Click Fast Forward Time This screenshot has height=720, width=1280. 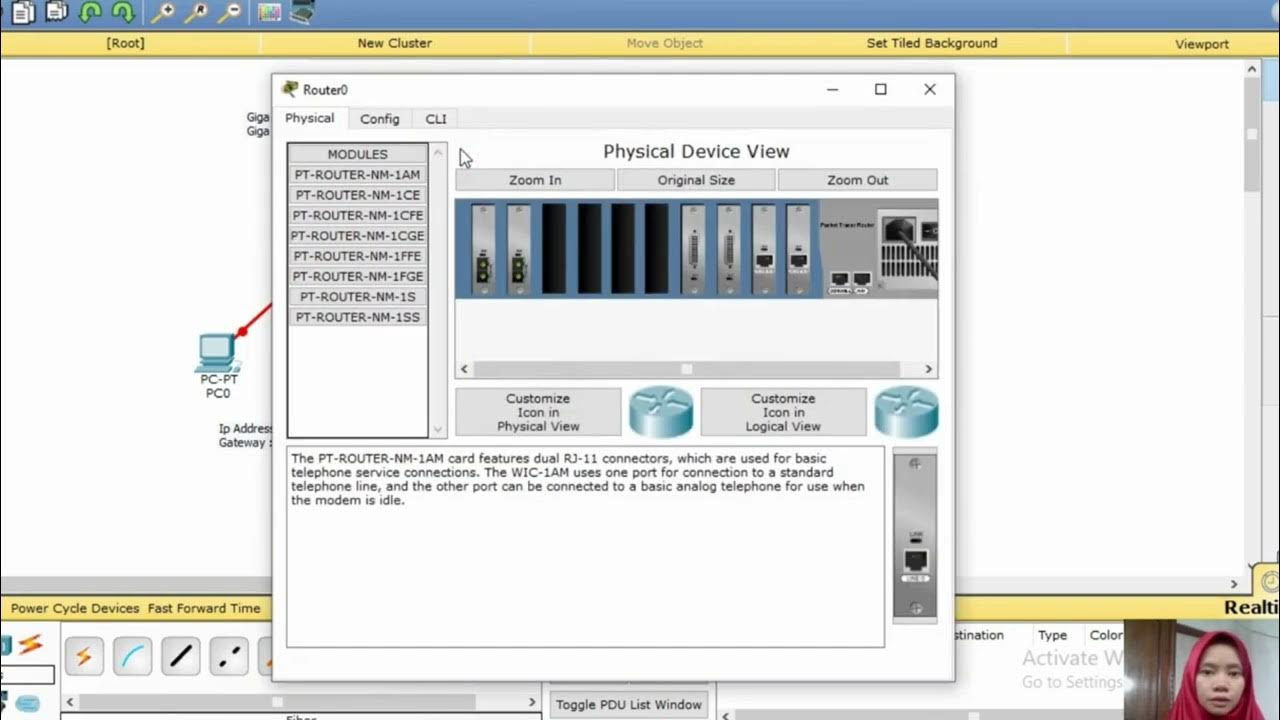tap(204, 608)
